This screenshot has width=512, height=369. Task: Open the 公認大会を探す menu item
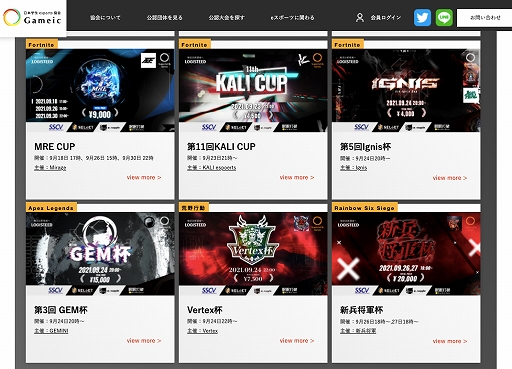pyautogui.click(x=227, y=18)
